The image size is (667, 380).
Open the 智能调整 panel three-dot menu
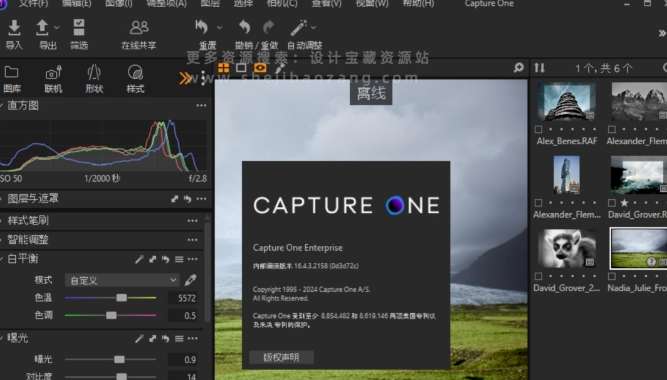click(x=192, y=240)
